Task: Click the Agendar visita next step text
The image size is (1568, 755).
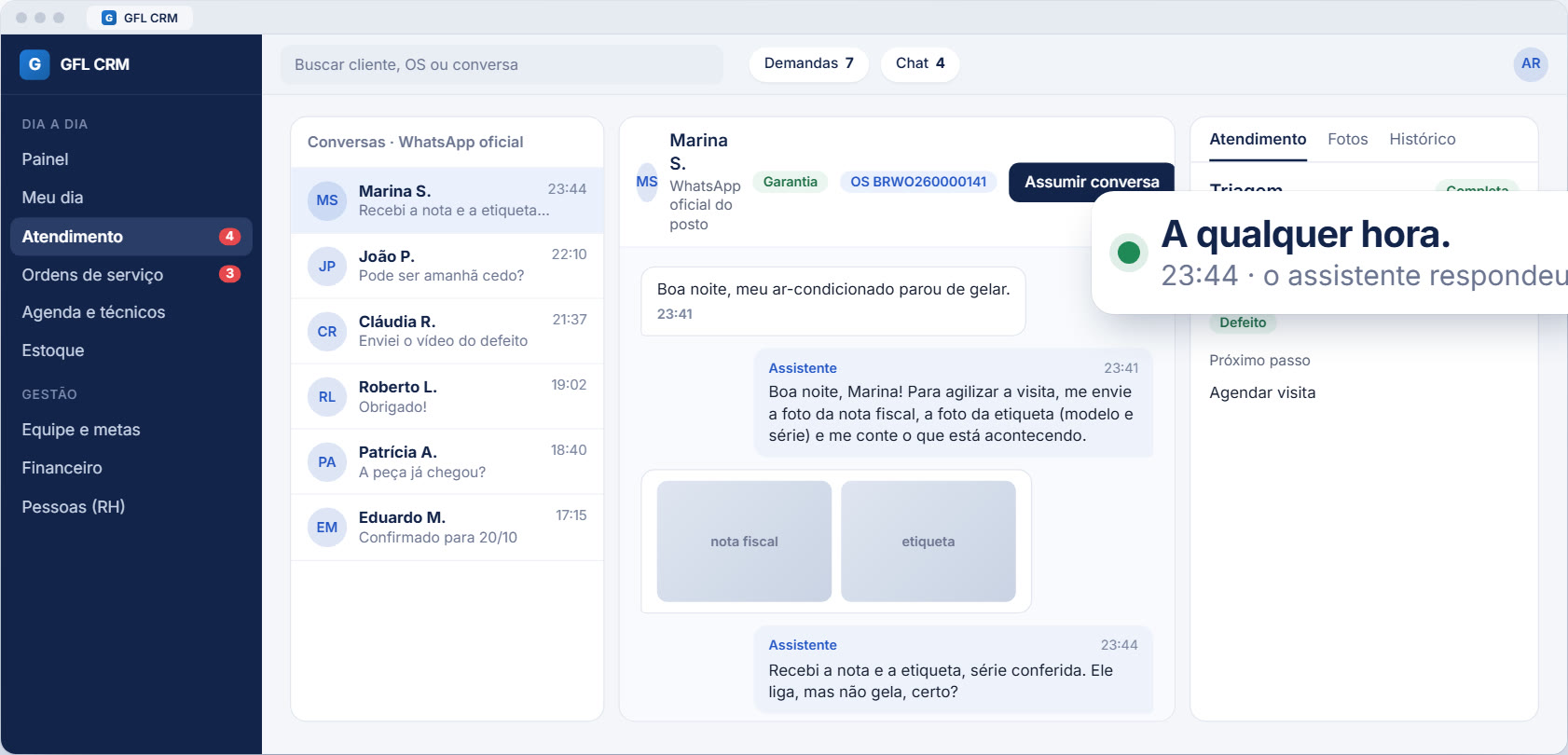Action: (1262, 392)
